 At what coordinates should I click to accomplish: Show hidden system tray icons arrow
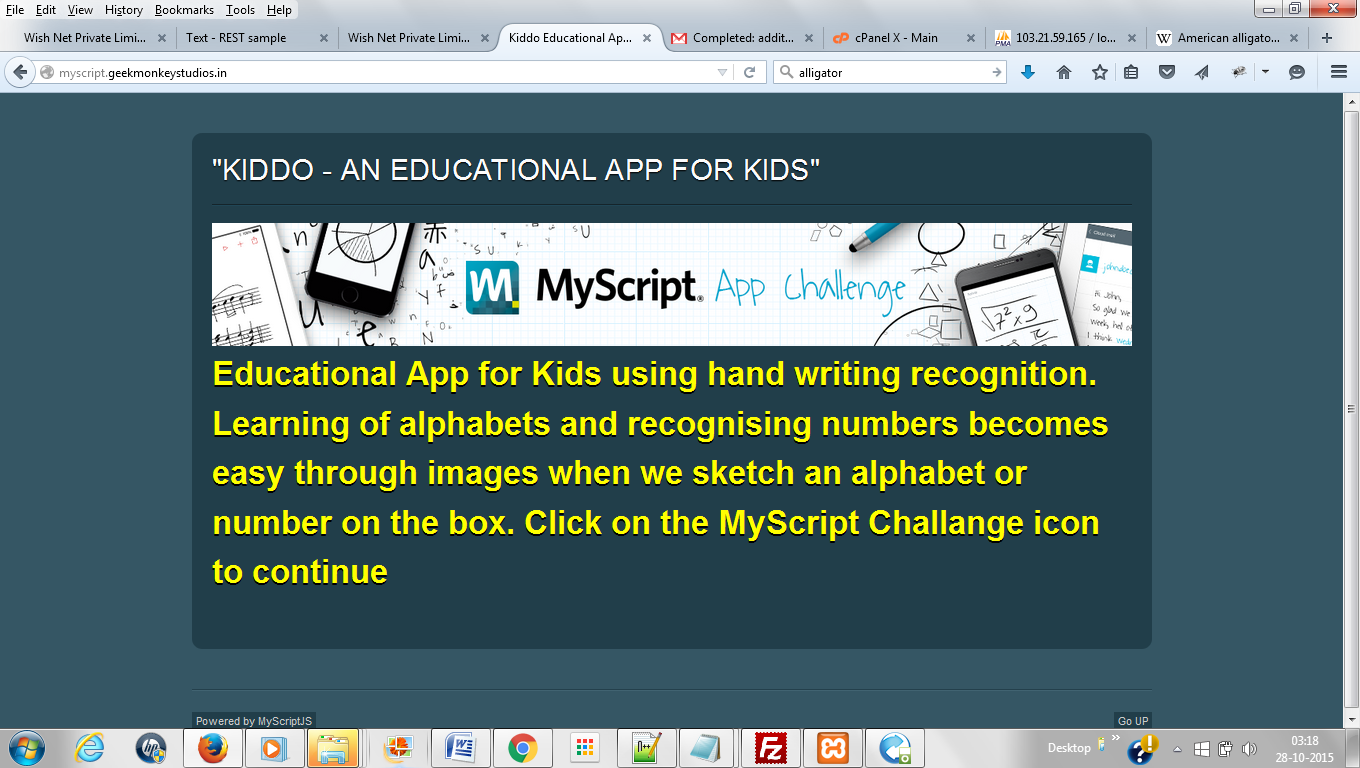click(x=1177, y=749)
